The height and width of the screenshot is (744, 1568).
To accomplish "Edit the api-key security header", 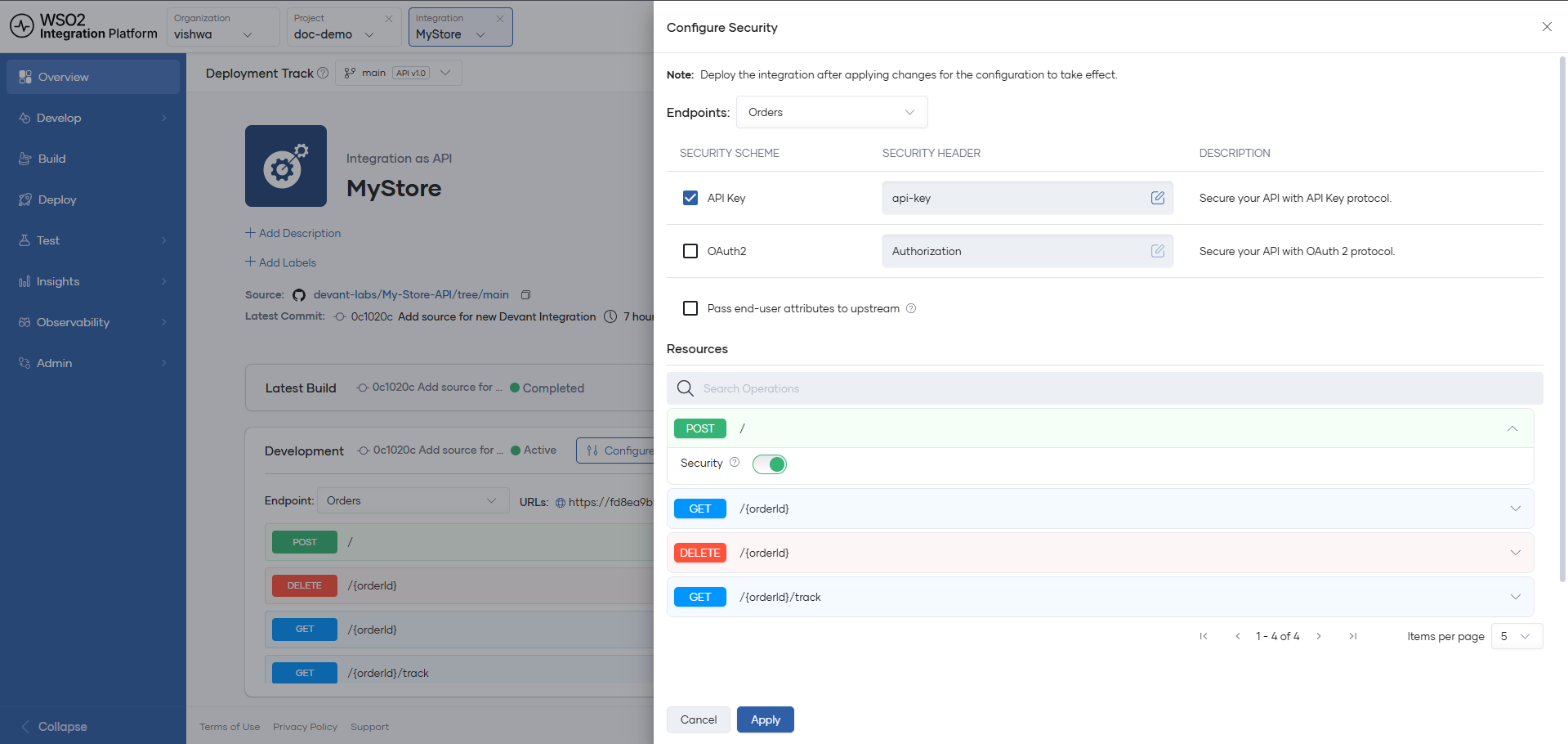I will 1157,198.
